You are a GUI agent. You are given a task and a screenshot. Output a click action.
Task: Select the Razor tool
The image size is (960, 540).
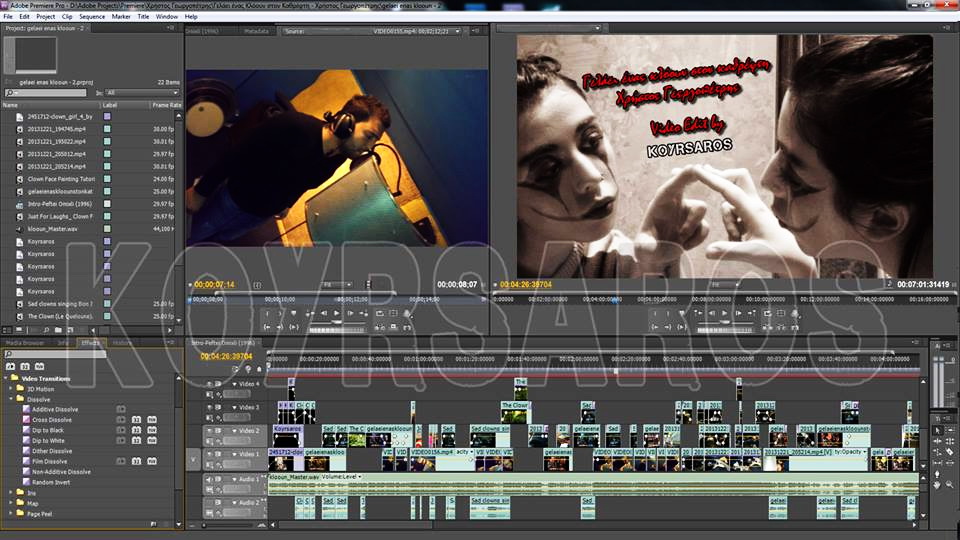[951, 451]
